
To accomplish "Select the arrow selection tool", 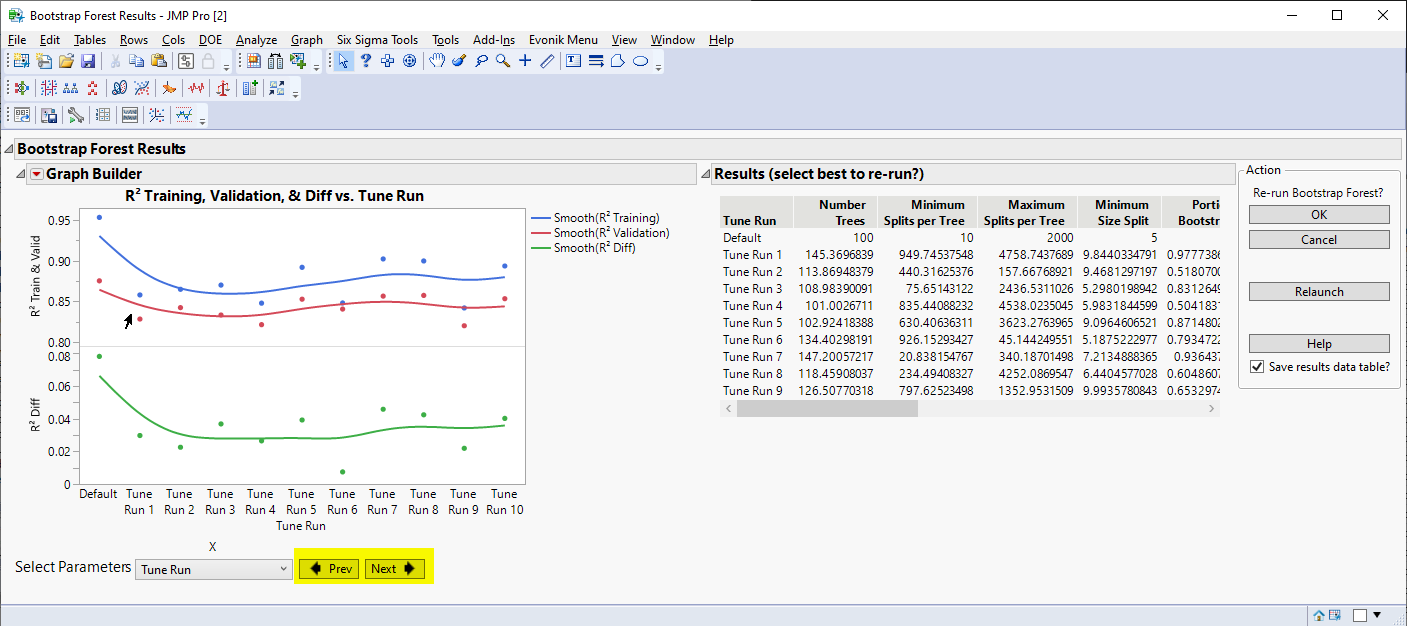I will (343, 60).
